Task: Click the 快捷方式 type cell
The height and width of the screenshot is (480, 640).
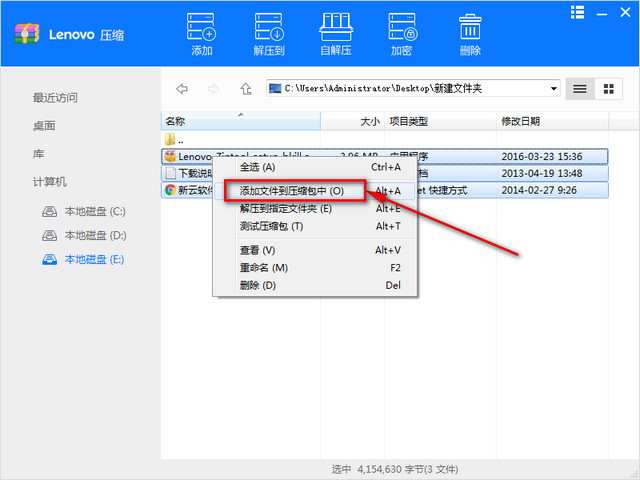Action: (442, 190)
